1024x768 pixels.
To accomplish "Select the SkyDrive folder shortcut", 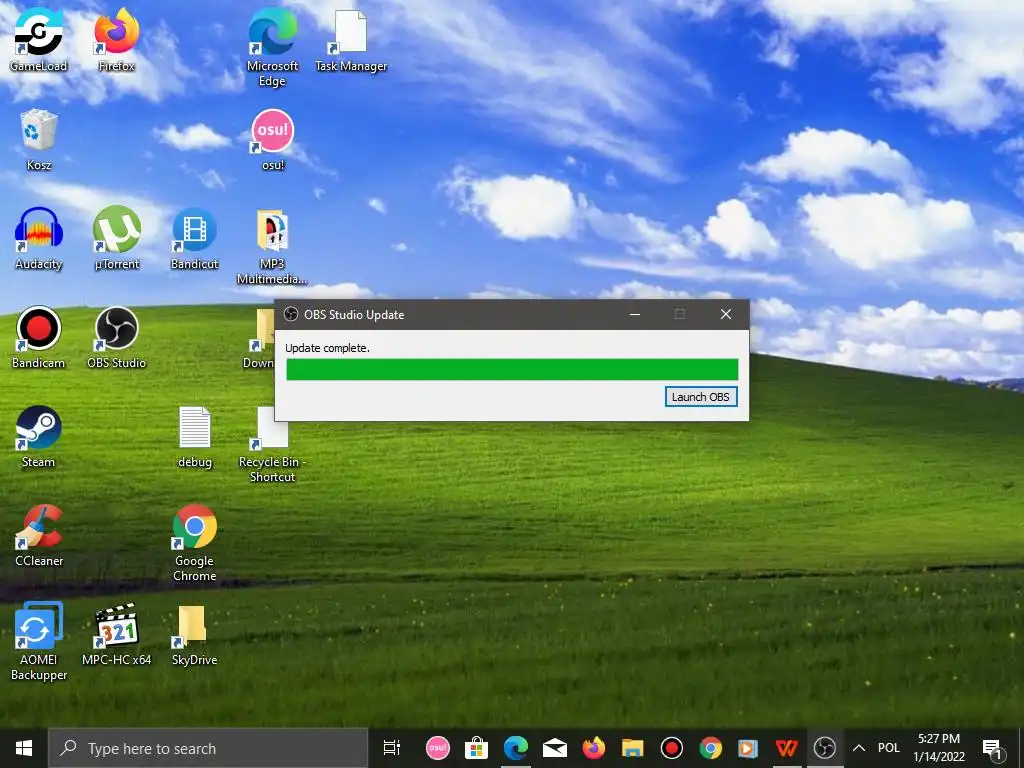I will click(x=195, y=635).
